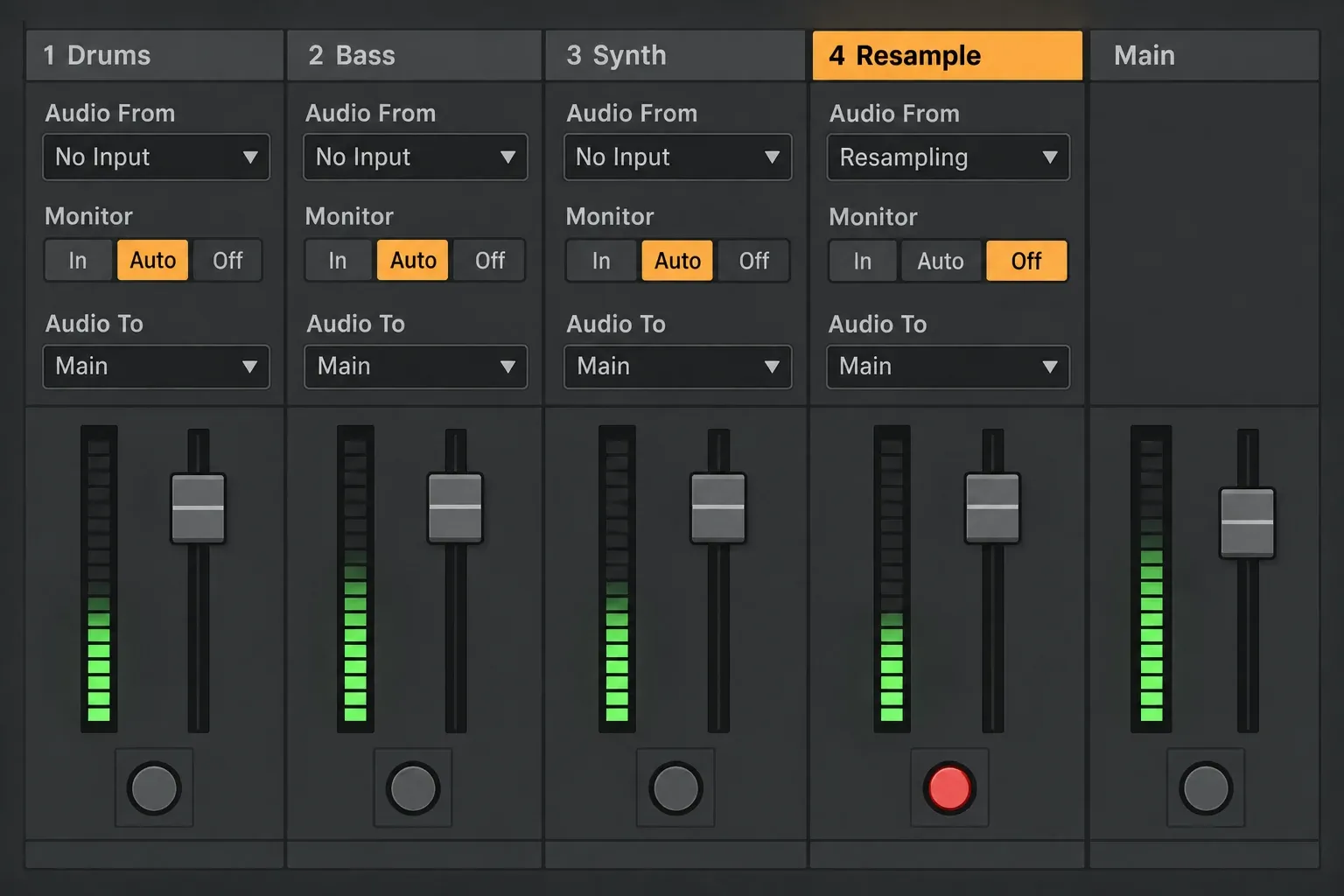The image size is (1344, 896).
Task: Open Drums Audio From dropdown
Action: point(157,157)
